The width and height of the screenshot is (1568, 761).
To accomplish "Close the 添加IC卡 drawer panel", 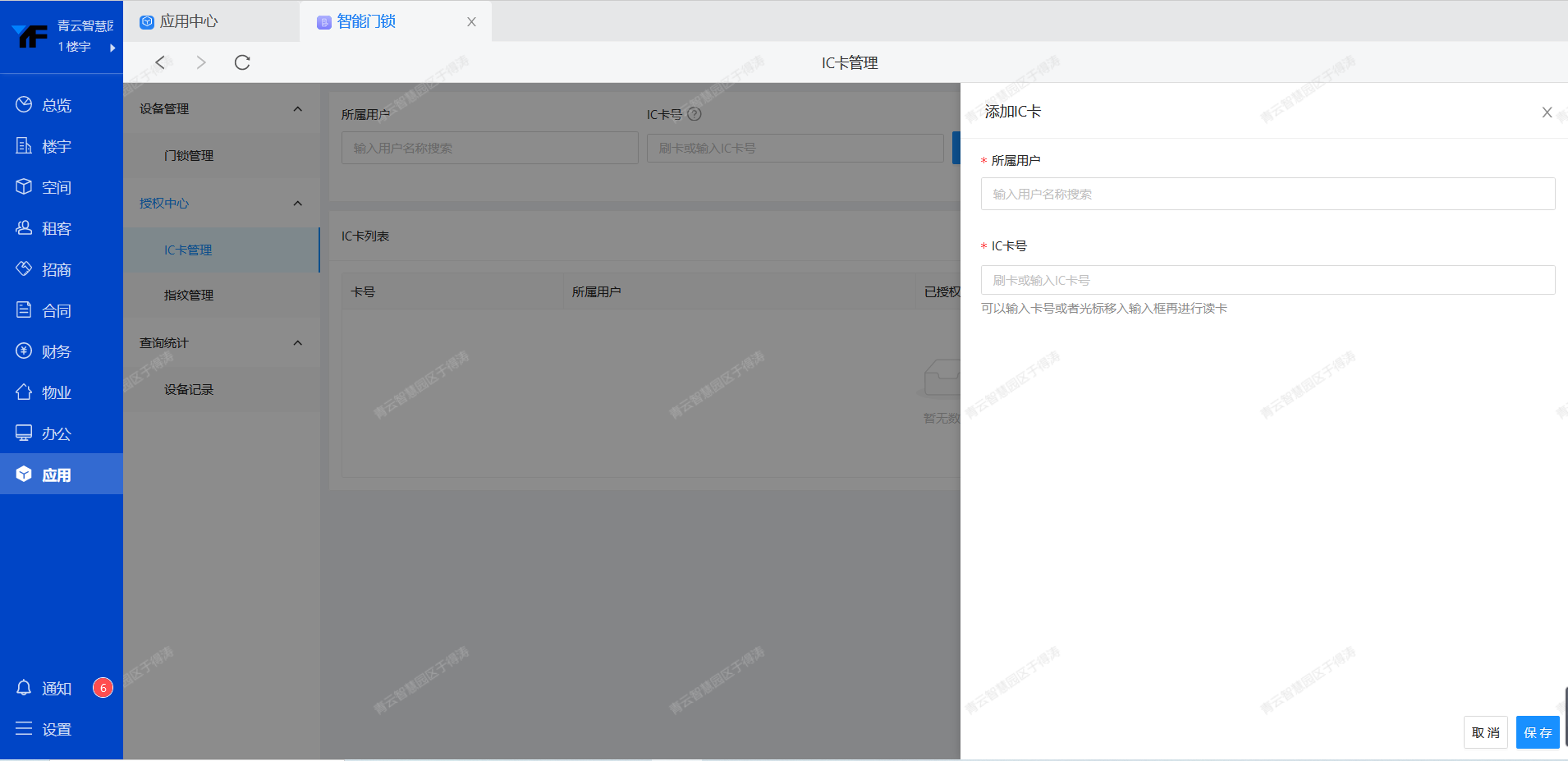I will point(1547,112).
